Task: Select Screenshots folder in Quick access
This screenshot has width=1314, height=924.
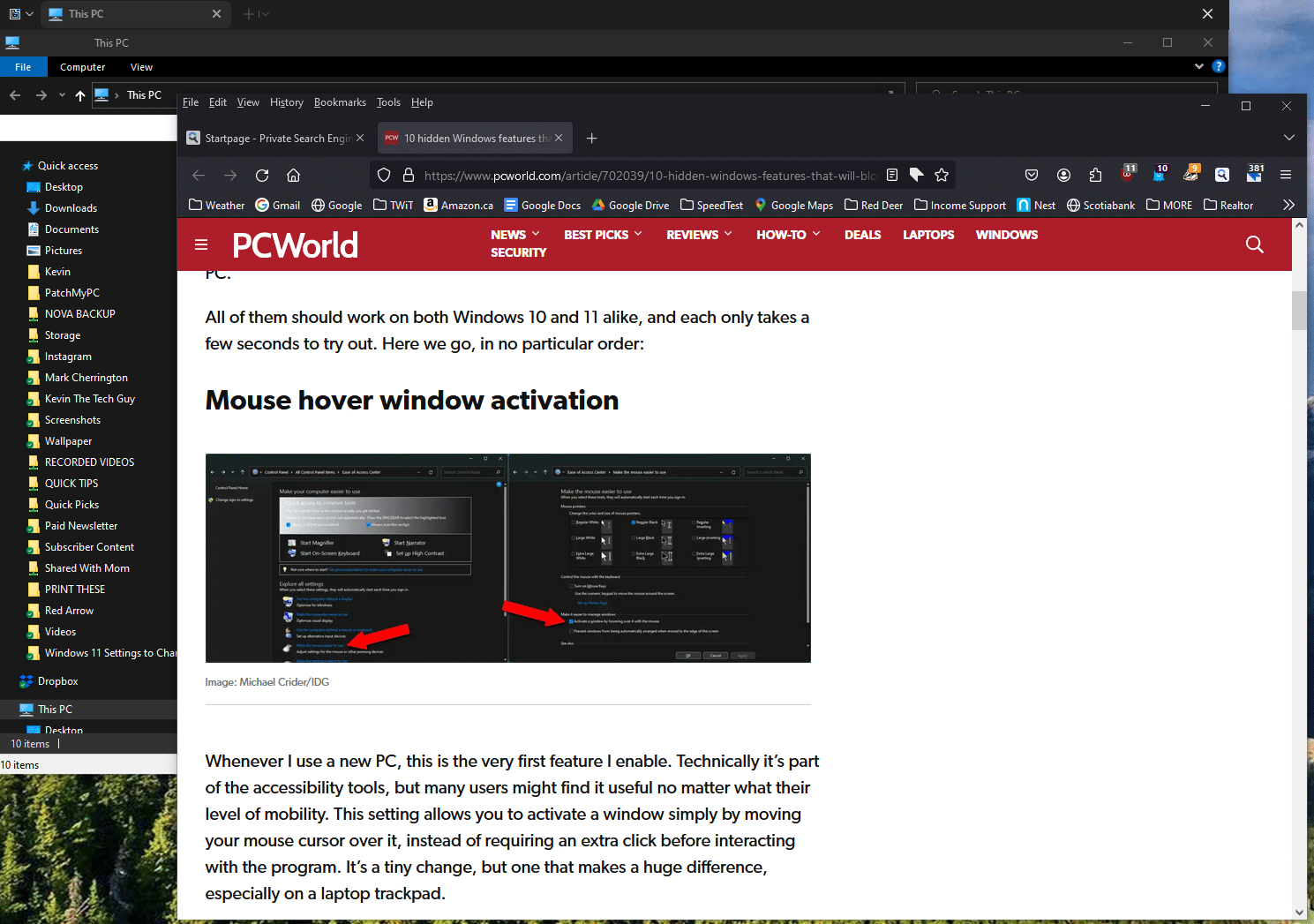Action: point(72,420)
